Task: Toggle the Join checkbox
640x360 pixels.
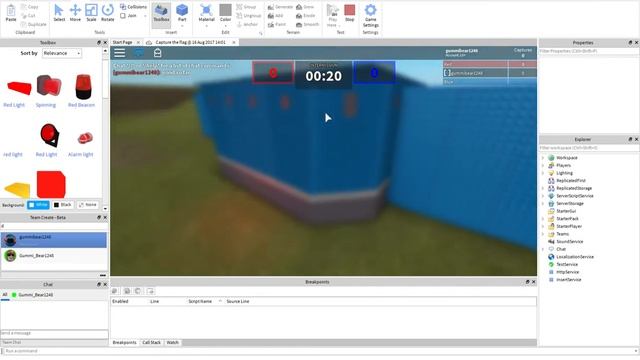Action: point(123,16)
